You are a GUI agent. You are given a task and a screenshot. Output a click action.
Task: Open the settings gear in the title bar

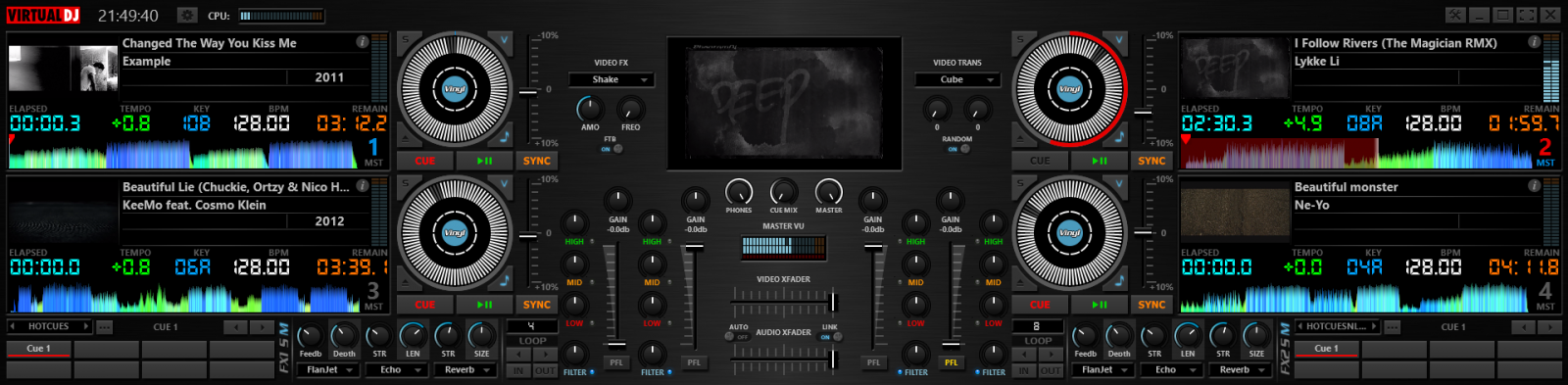pos(186,16)
